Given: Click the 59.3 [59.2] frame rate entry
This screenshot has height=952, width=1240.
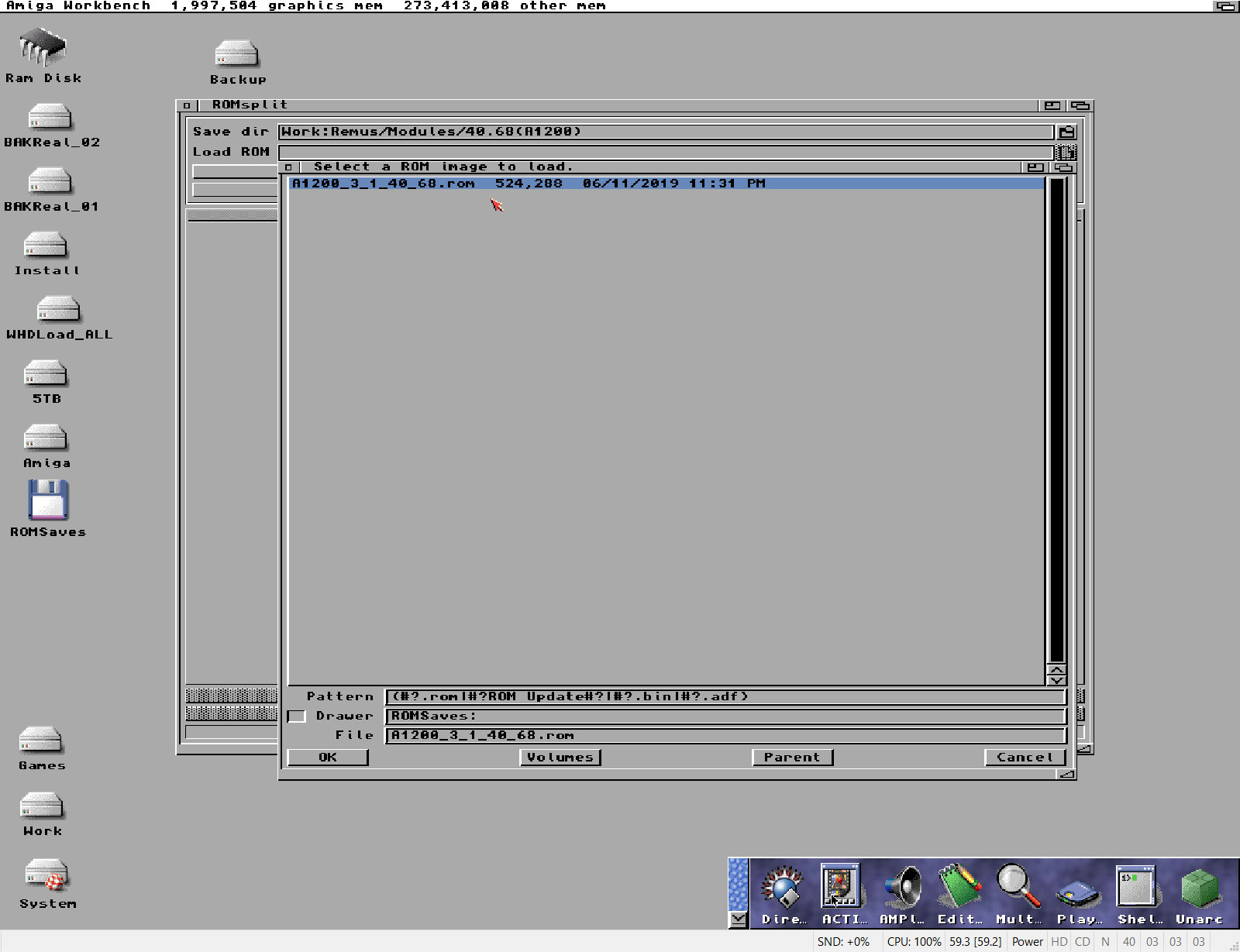Looking at the screenshot, I should pos(975,942).
